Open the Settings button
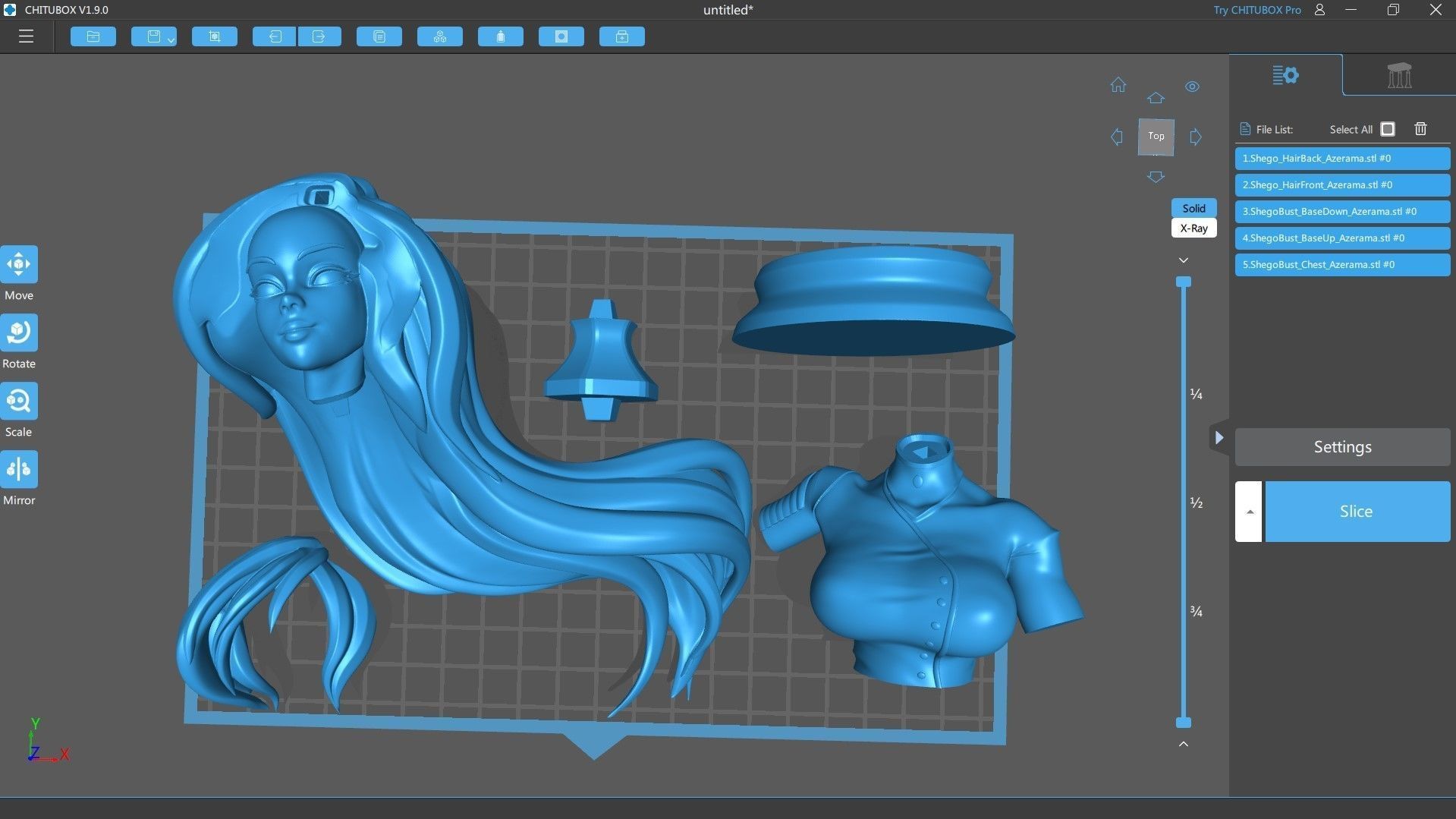The height and width of the screenshot is (819, 1456). pos(1342,447)
